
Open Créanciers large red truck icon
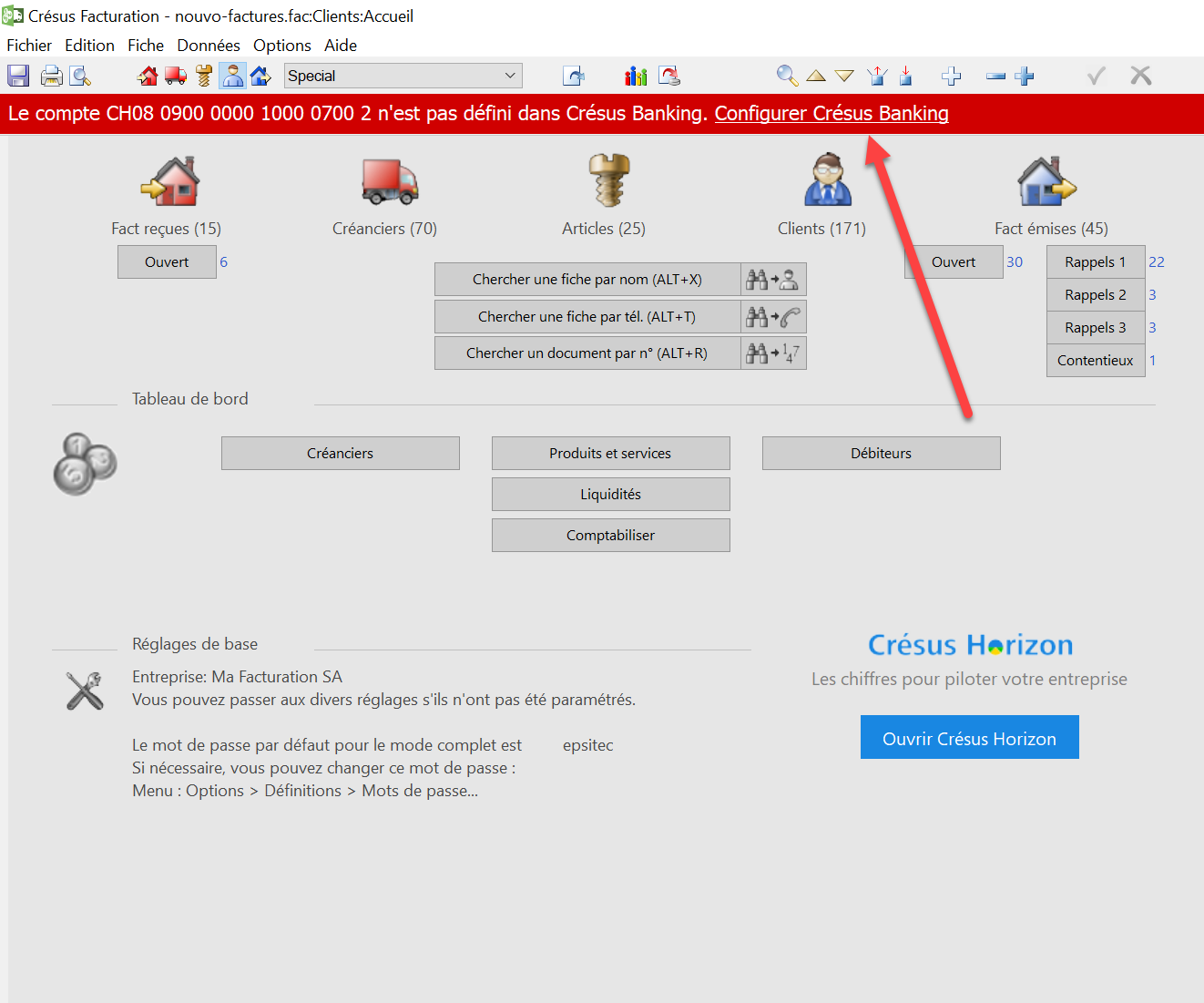(x=389, y=180)
